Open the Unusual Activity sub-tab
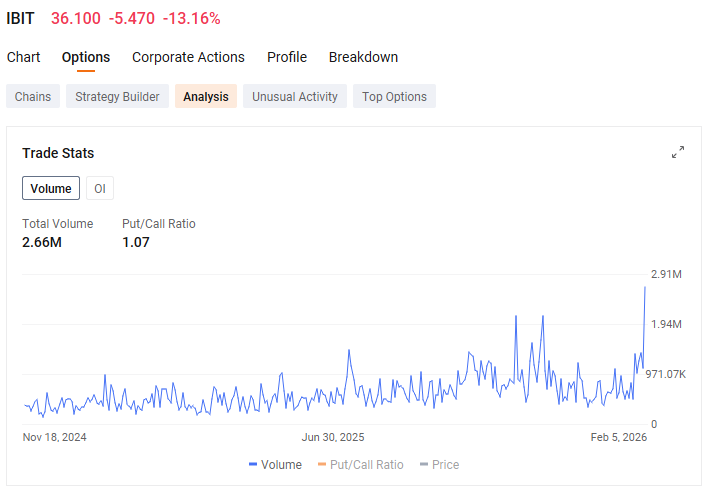This screenshot has height=491, width=707. 295,96
